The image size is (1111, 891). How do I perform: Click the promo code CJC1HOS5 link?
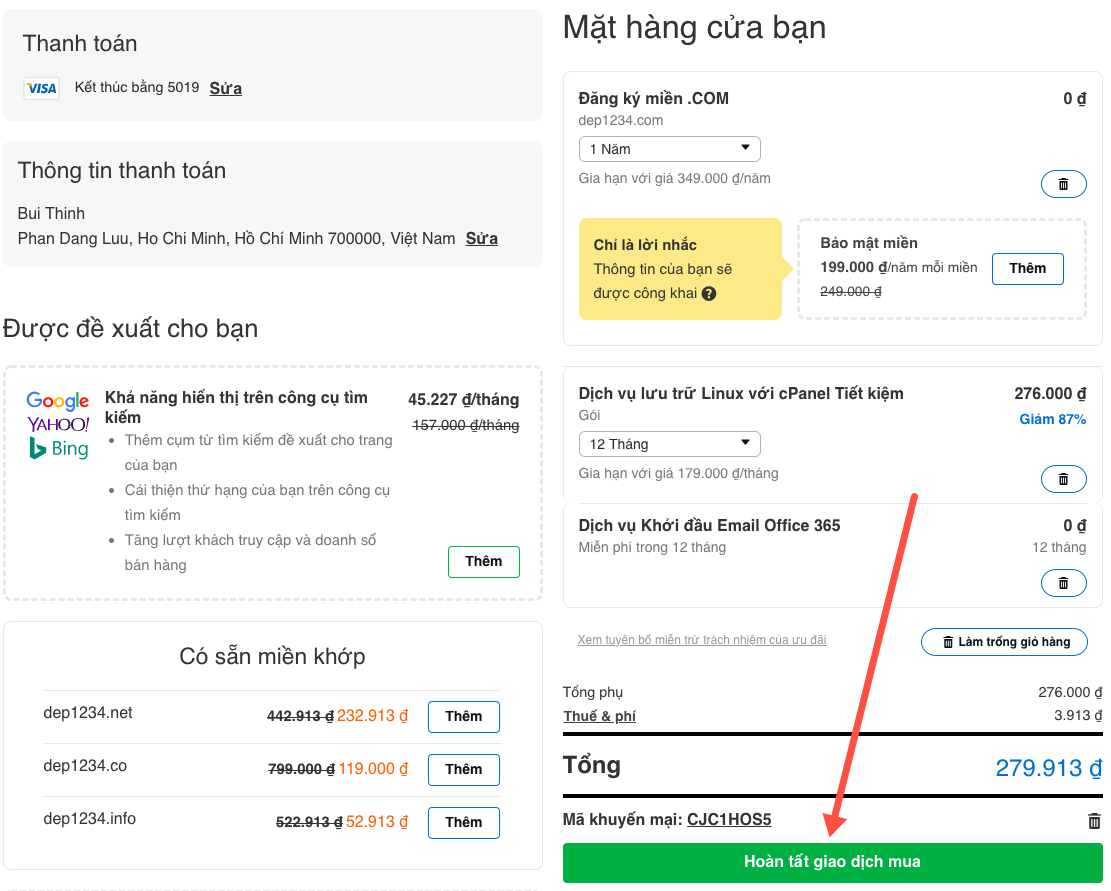coord(729,819)
